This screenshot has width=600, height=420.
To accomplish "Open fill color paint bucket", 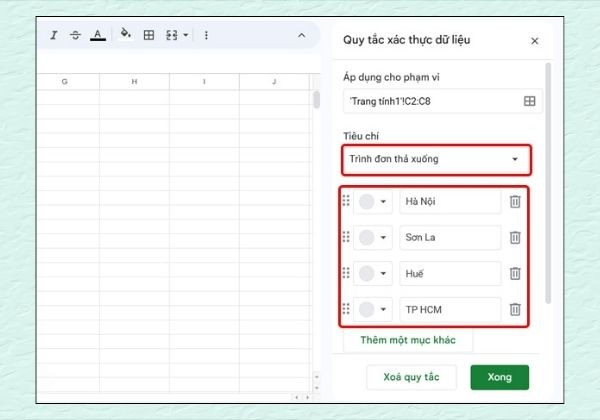I will [x=126, y=34].
